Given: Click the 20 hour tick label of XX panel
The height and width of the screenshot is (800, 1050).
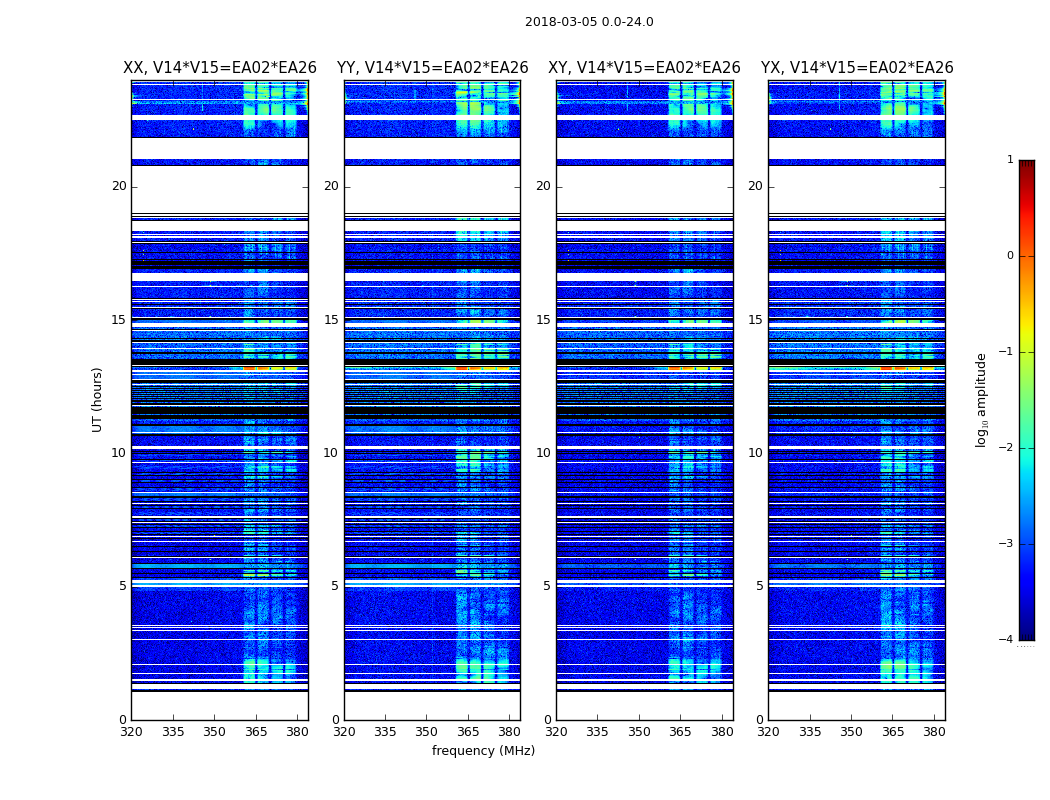Looking at the screenshot, I should click(119, 186).
